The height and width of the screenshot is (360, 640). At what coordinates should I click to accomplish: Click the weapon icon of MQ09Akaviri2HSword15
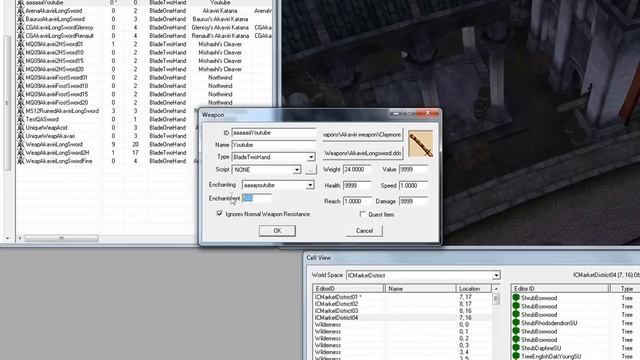pyautogui.click(x=20, y=61)
